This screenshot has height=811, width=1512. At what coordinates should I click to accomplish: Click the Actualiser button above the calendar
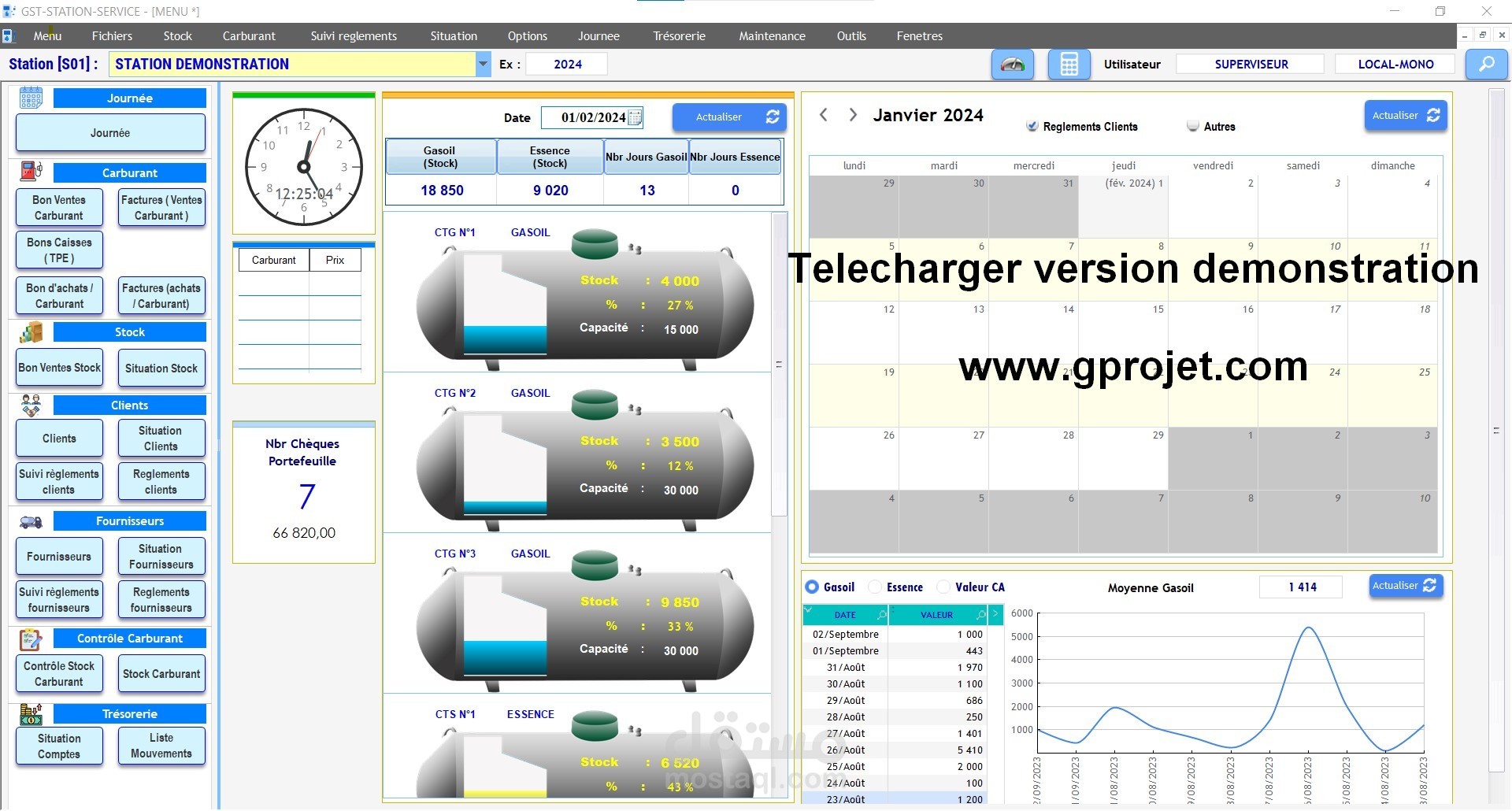(x=1406, y=116)
